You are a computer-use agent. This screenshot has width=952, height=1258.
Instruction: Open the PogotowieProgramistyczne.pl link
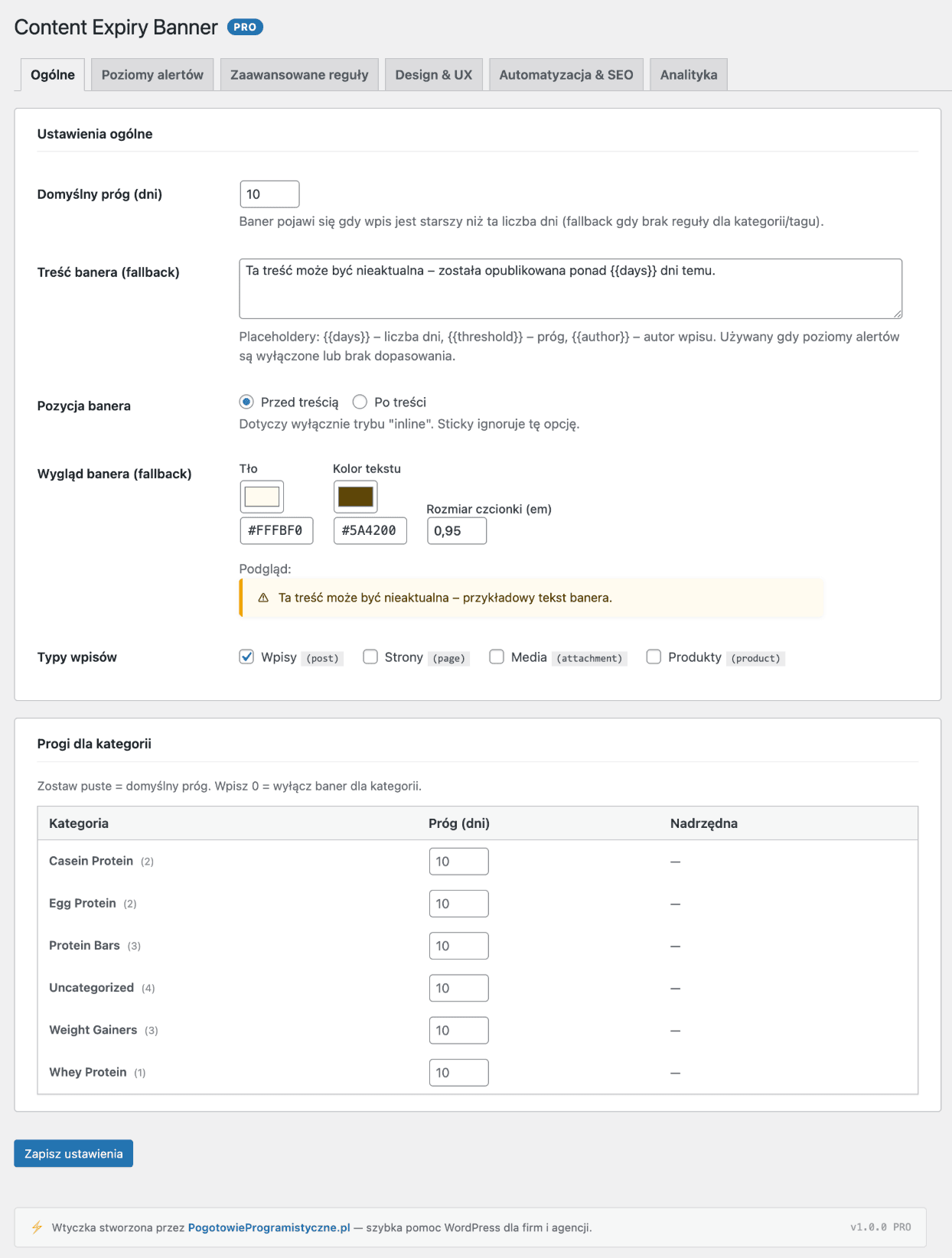(x=269, y=1227)
